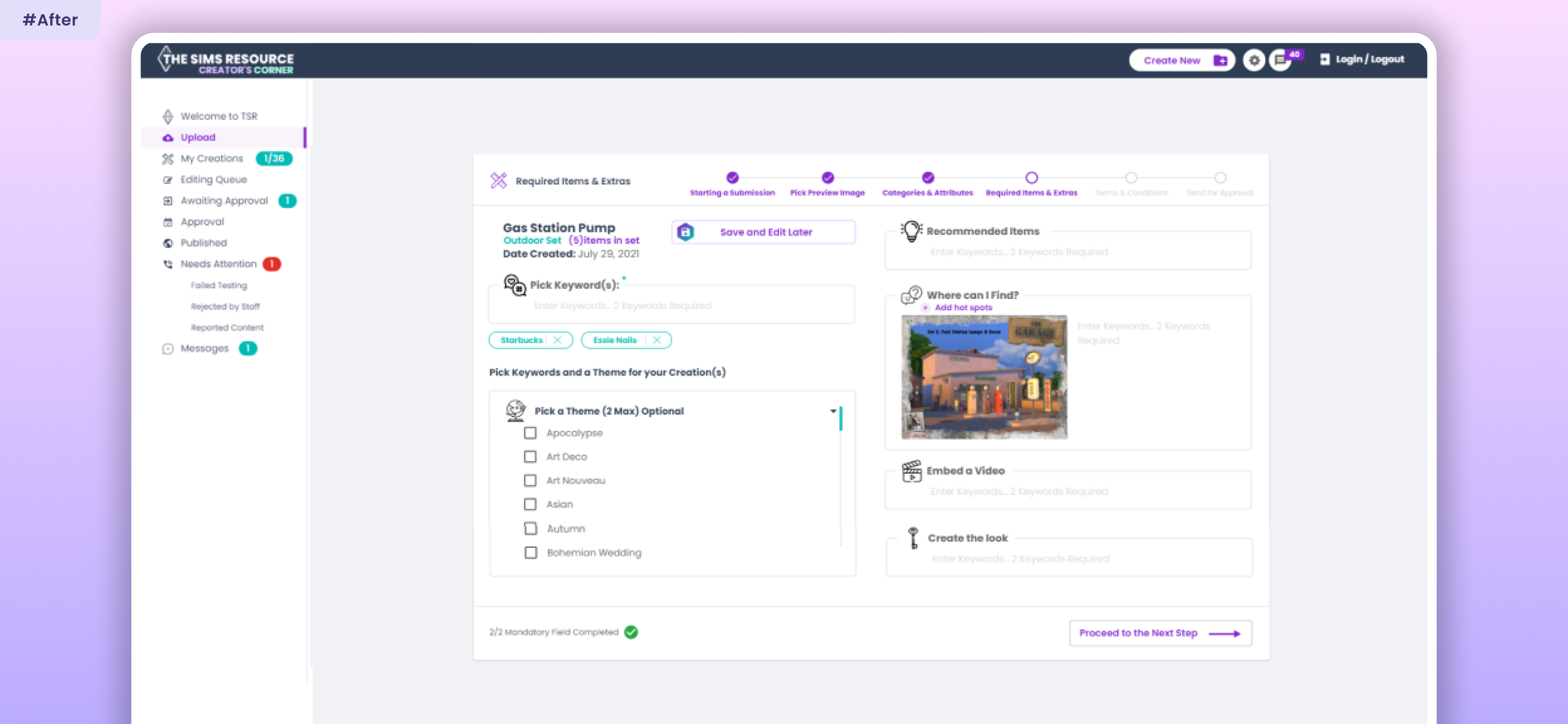This screenshot has width=1568, height=724.
Task: Click the Recommended Items lightbulb icon
Action: 911,231
